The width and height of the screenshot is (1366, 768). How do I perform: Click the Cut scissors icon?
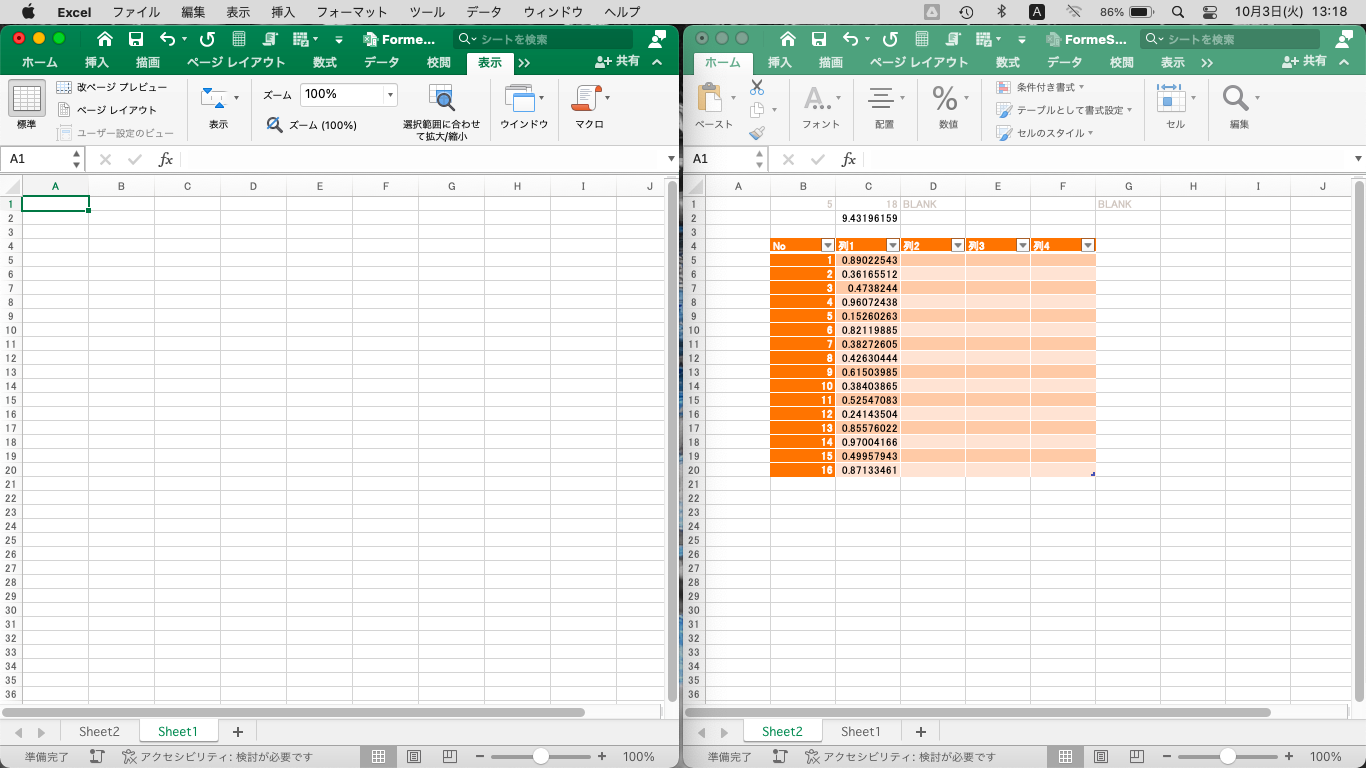pyautogui.click(x=757, y=87)
